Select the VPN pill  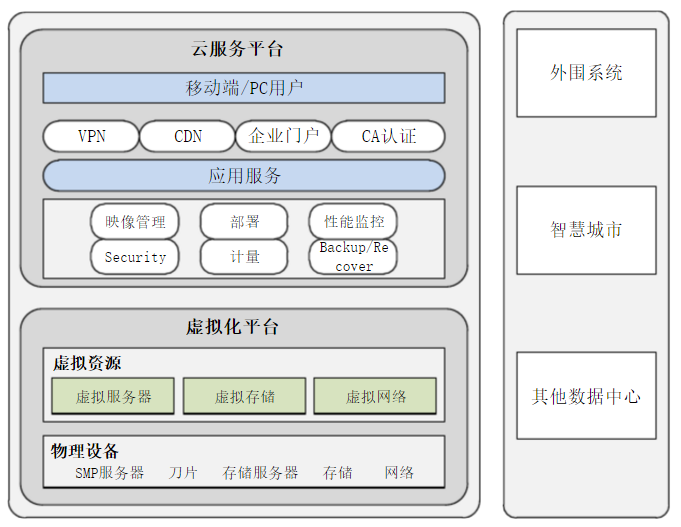tap(91, 136)
